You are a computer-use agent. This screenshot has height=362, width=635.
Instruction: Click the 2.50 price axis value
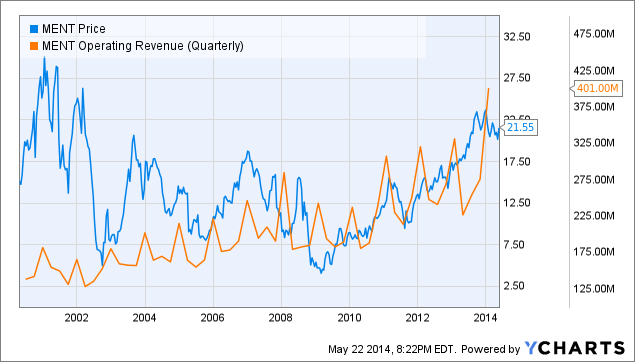point(514,286)
